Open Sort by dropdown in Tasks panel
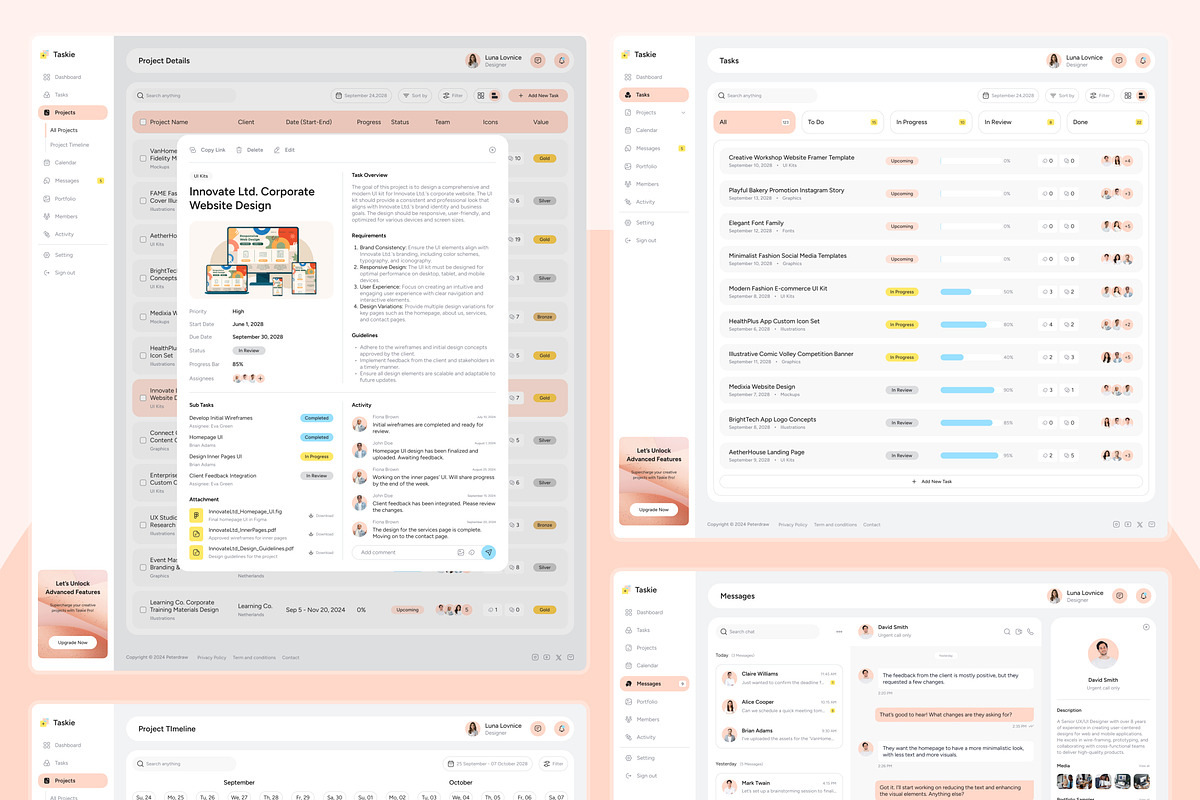The image size is (1200, 800). [x=1062, y=96]
